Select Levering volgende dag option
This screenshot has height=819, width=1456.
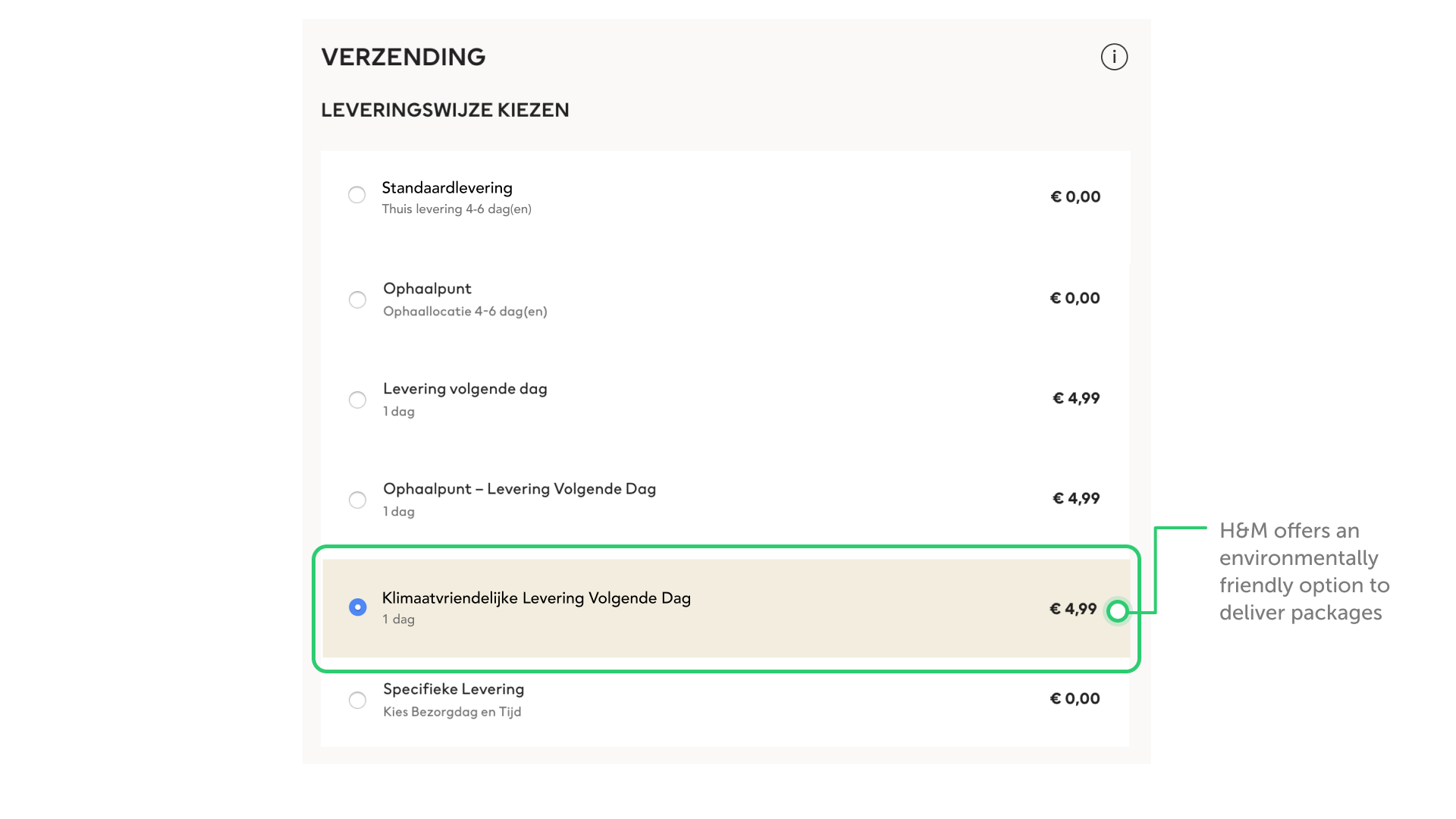[x=357, y=400]
